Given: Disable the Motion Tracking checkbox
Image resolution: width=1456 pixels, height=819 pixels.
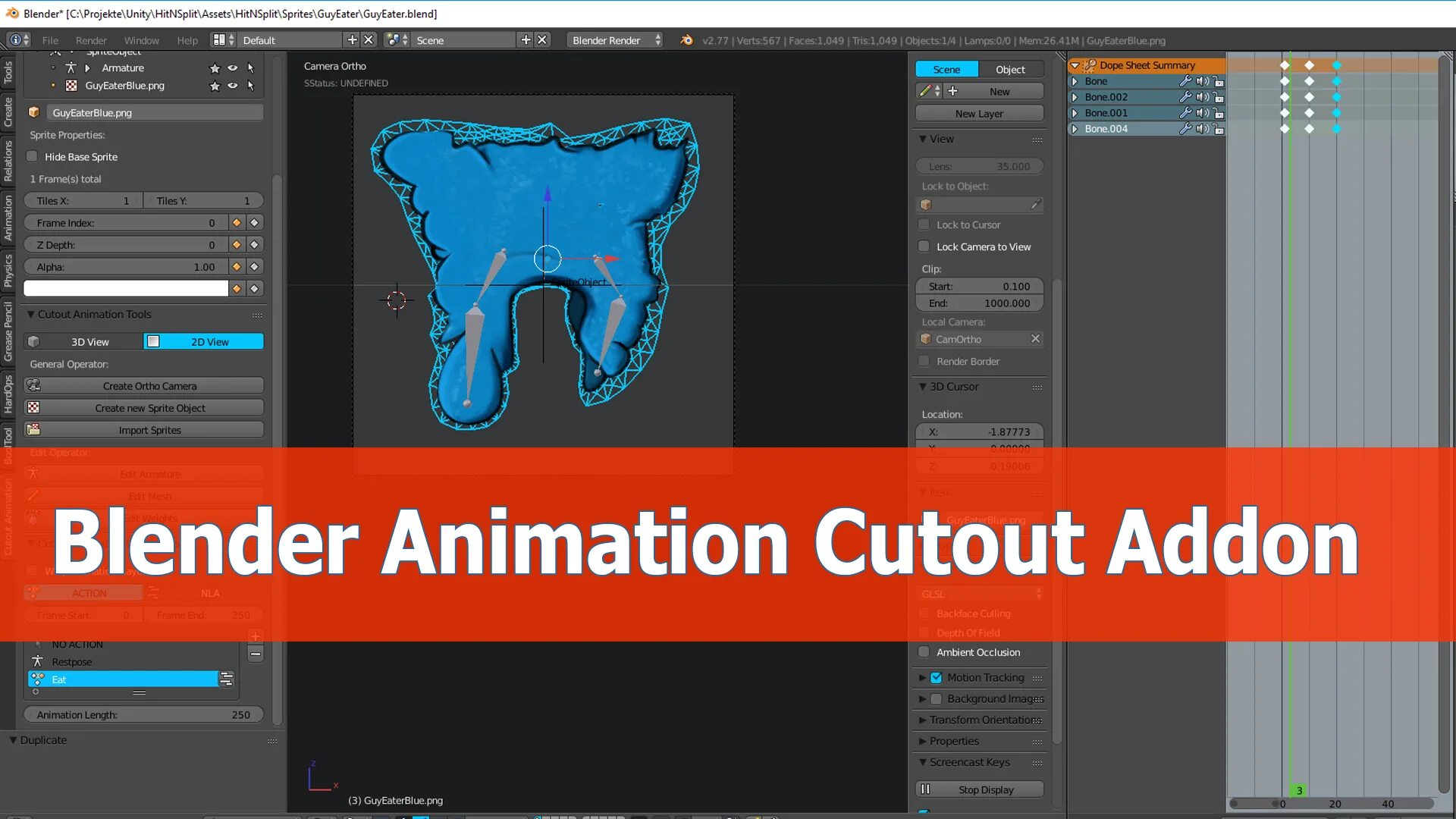Looking at the screenshot, I should point(937,677).
